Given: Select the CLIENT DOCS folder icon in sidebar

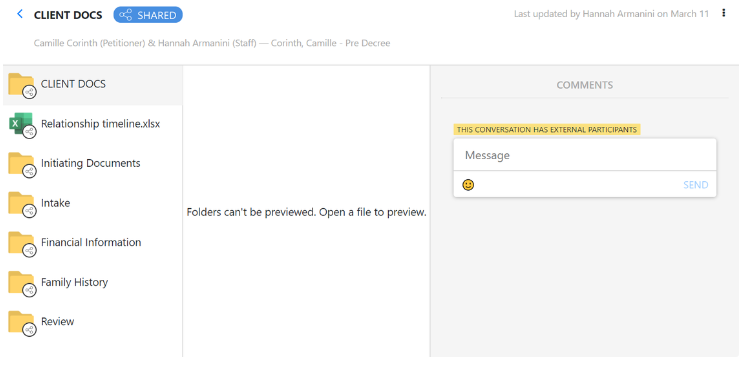Looking at the screenshot, I should pyautogui.click(x=22, y=86).
